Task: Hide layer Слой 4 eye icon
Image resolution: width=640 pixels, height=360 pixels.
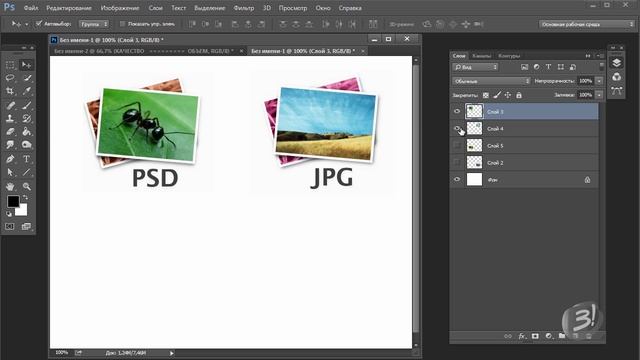Action: click(x=457, y=129)
